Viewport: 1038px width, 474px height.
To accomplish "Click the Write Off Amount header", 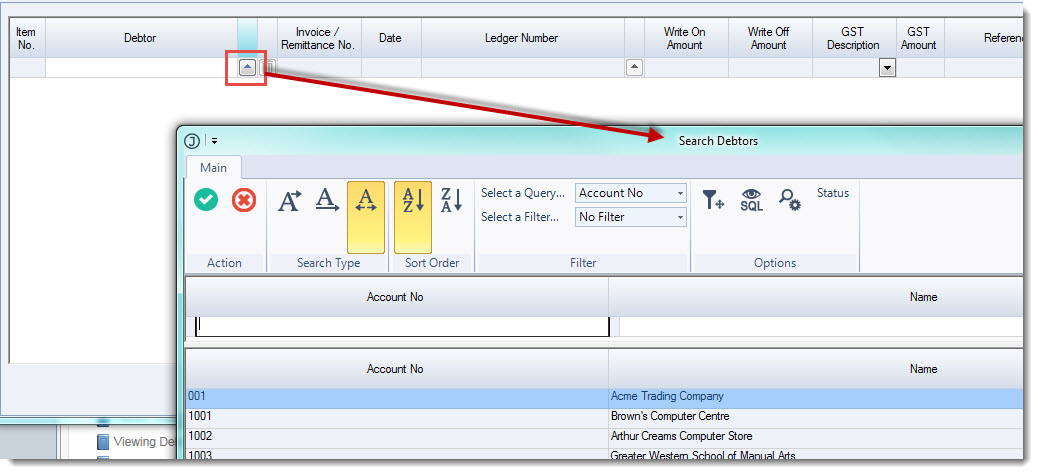I will click(x=769, y=38).
